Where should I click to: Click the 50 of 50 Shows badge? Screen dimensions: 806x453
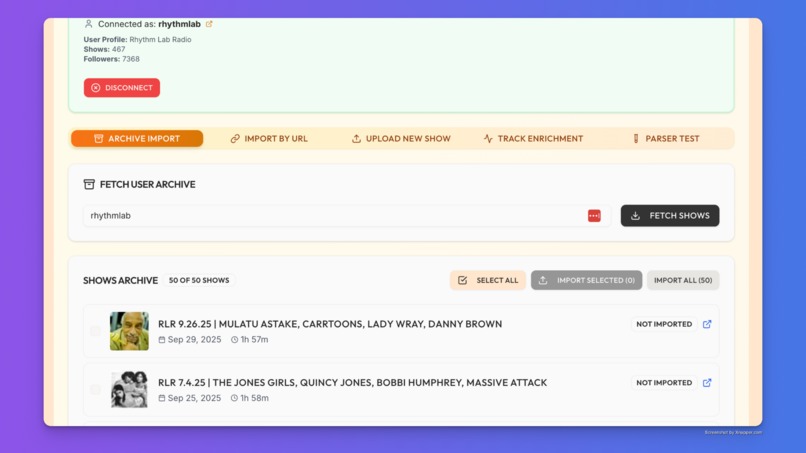[x=199, y=281]
